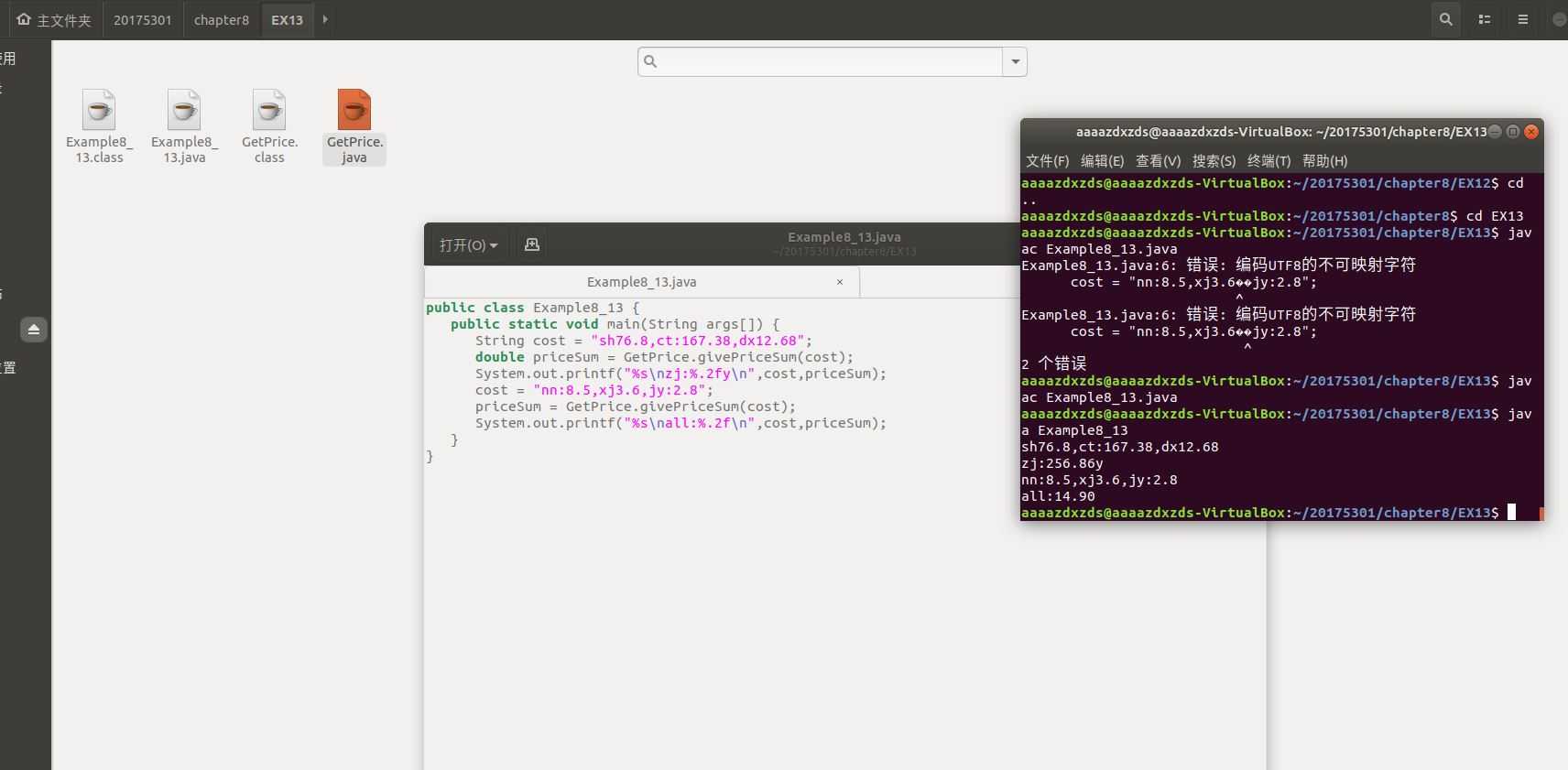Click the printf line containing nzj:%.2fy
The height and width of the screenshot is (770, 1568).
(681, 374)
